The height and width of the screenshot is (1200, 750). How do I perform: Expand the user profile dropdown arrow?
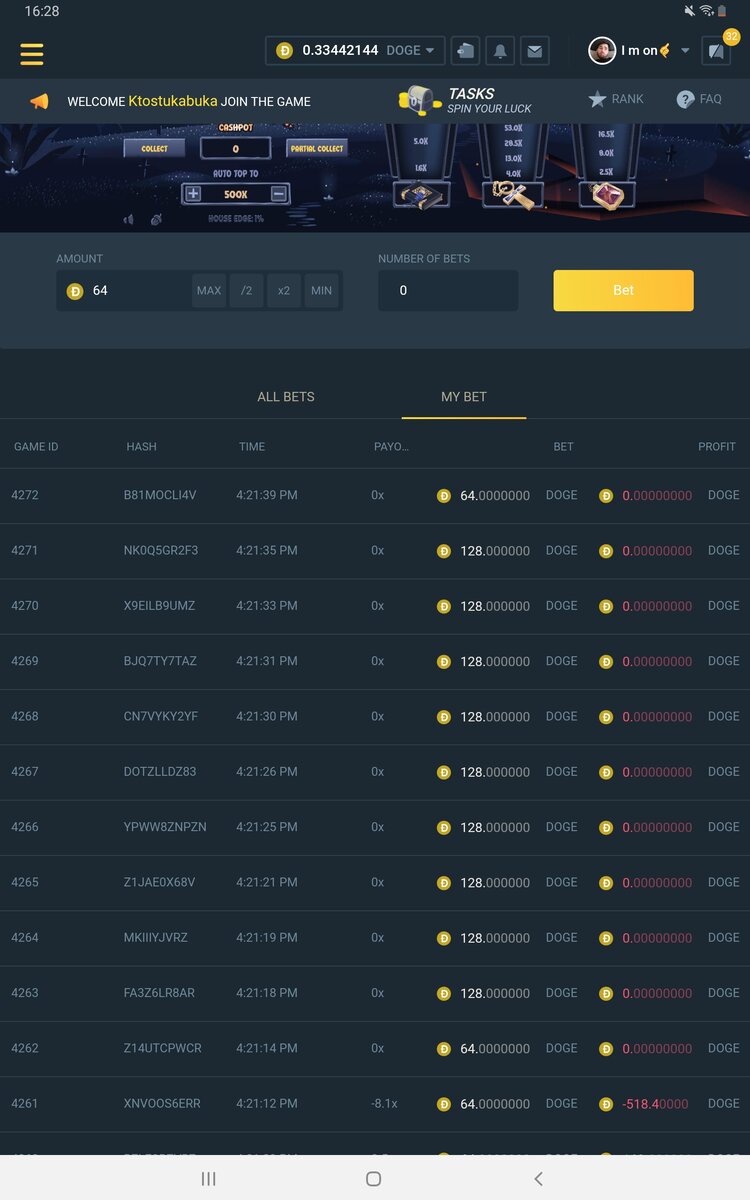[685, 51]
